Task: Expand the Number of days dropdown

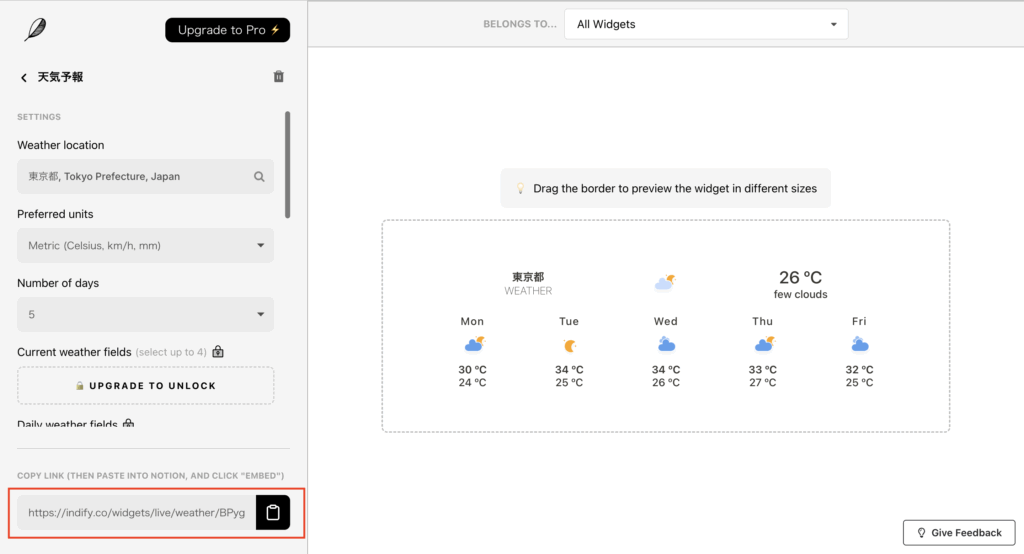Action: [x=145, y=314]
